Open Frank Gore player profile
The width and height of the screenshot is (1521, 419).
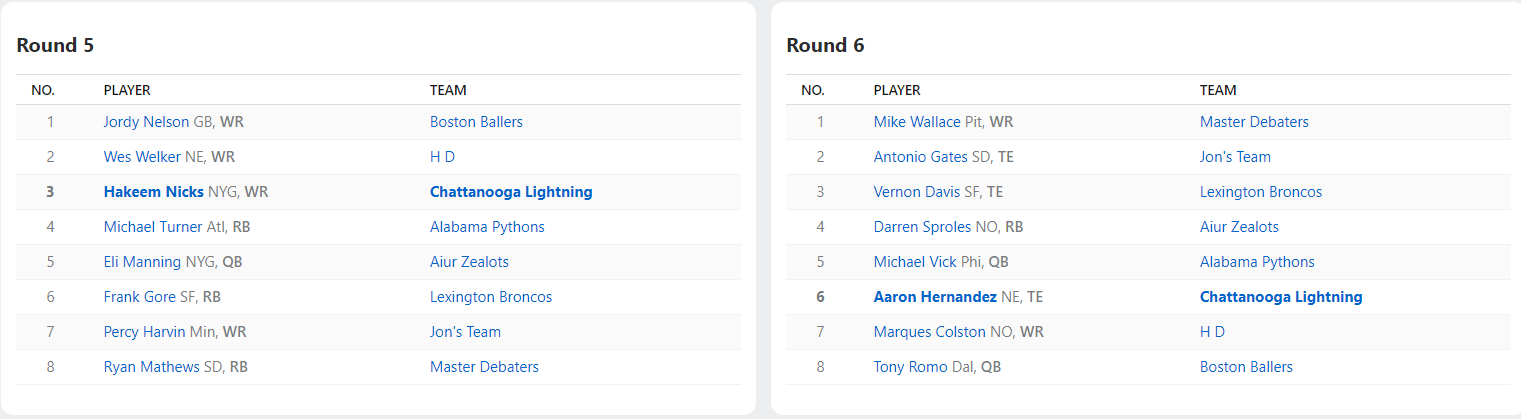pos(140,297)
